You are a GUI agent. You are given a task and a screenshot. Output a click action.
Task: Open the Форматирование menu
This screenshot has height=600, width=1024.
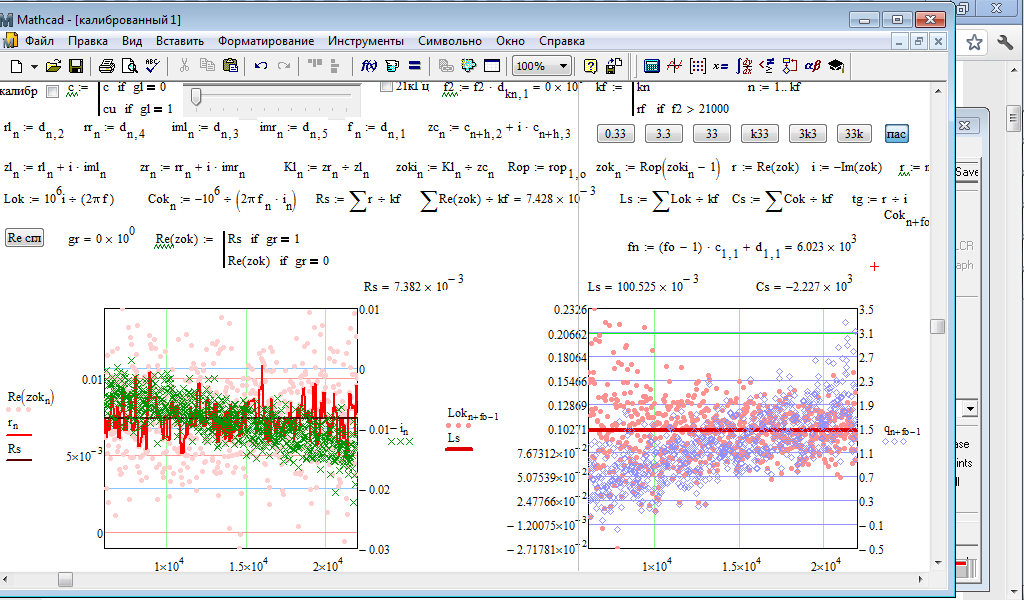coord(266,41)
